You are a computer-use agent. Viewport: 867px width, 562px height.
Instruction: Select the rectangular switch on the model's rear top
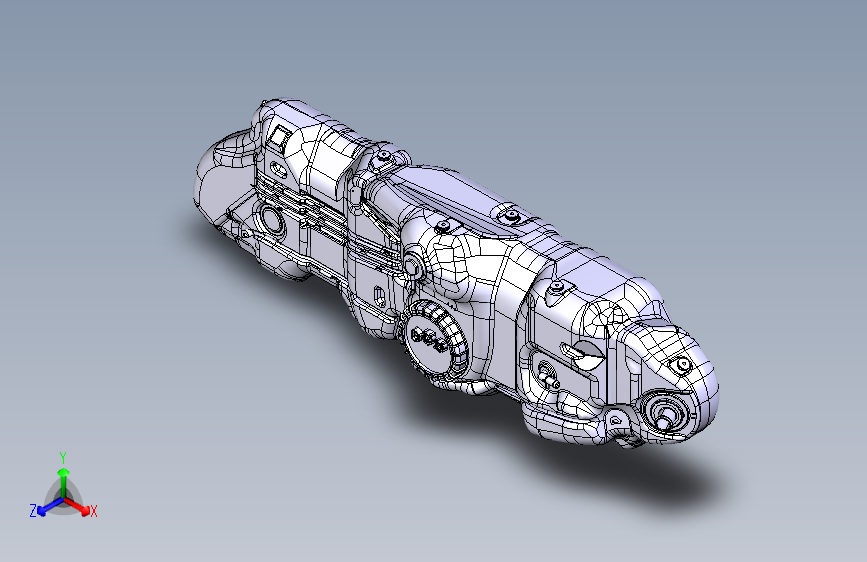click(279, 137)
